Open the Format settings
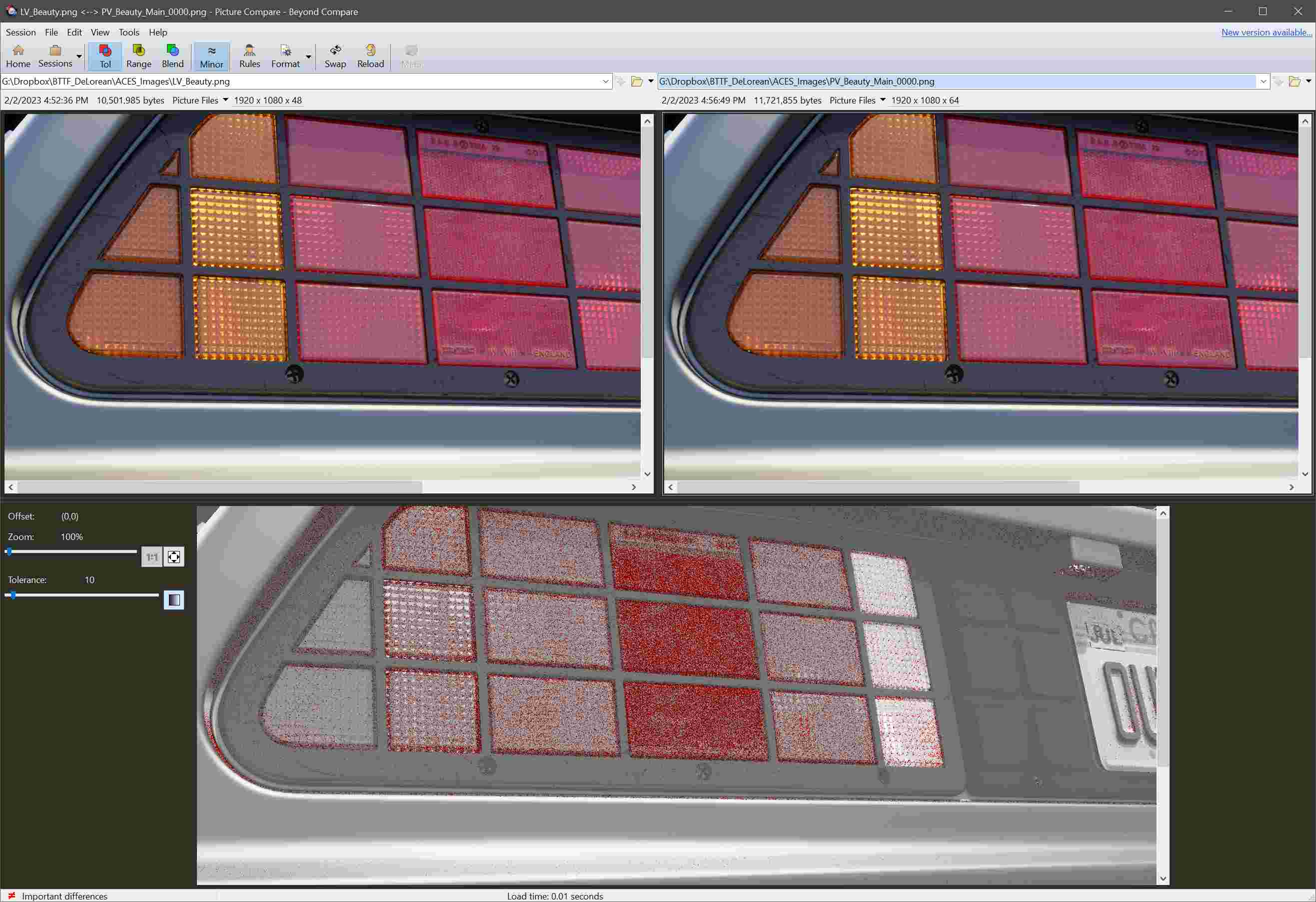 [x=285, y=55]
